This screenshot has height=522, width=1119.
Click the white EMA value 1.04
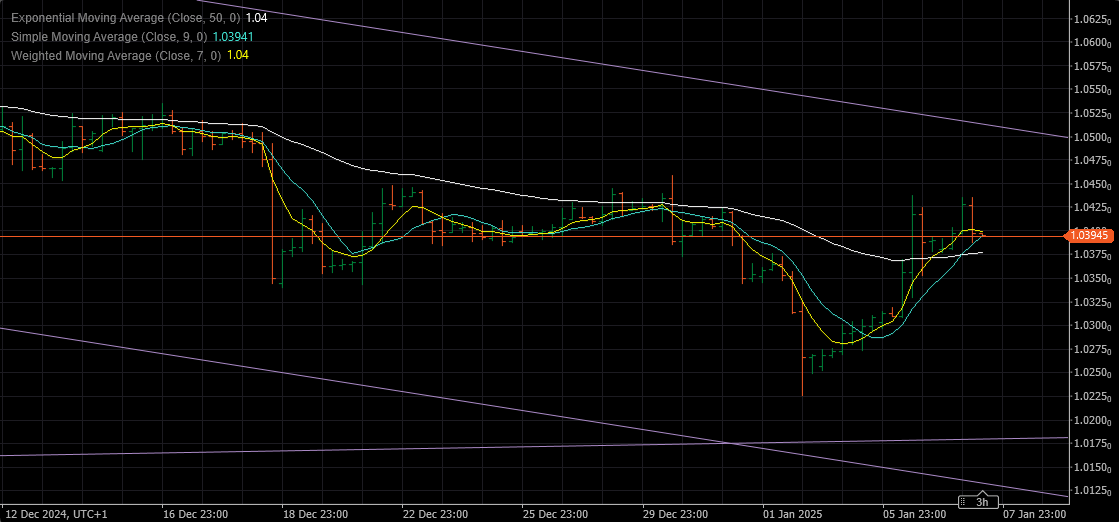[257, 18]
